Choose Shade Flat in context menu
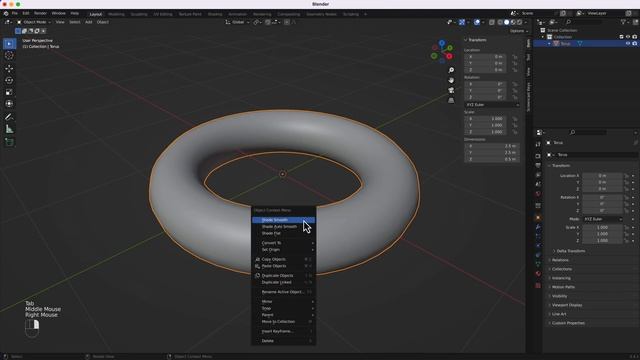Screen dimensions: 640x360 [x=284, y=233]
